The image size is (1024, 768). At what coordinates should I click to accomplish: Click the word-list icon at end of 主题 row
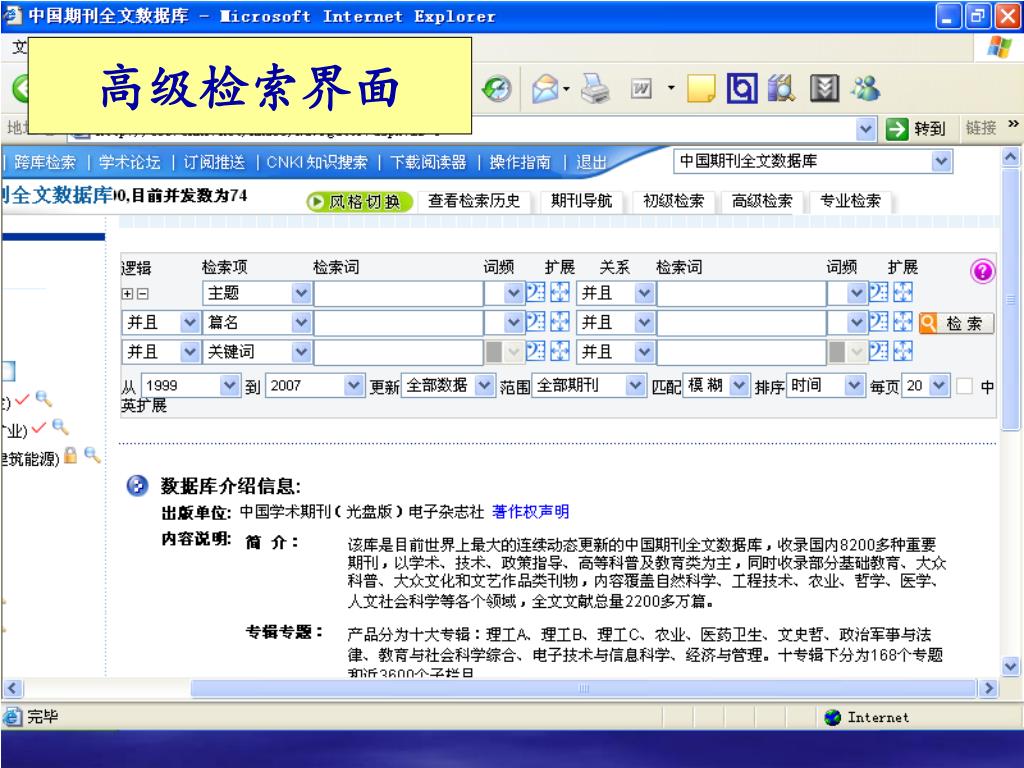coord(878,293)
